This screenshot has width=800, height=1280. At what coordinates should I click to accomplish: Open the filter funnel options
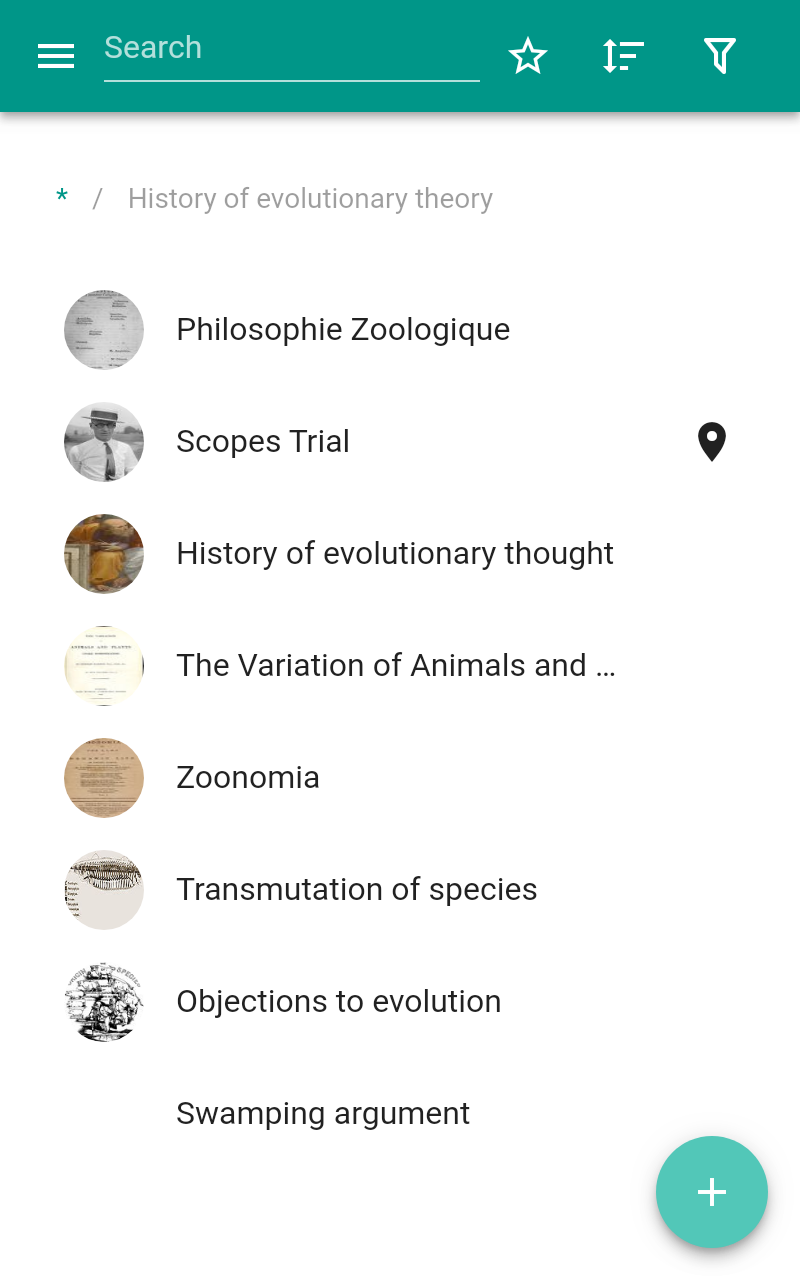coord(719,56)
